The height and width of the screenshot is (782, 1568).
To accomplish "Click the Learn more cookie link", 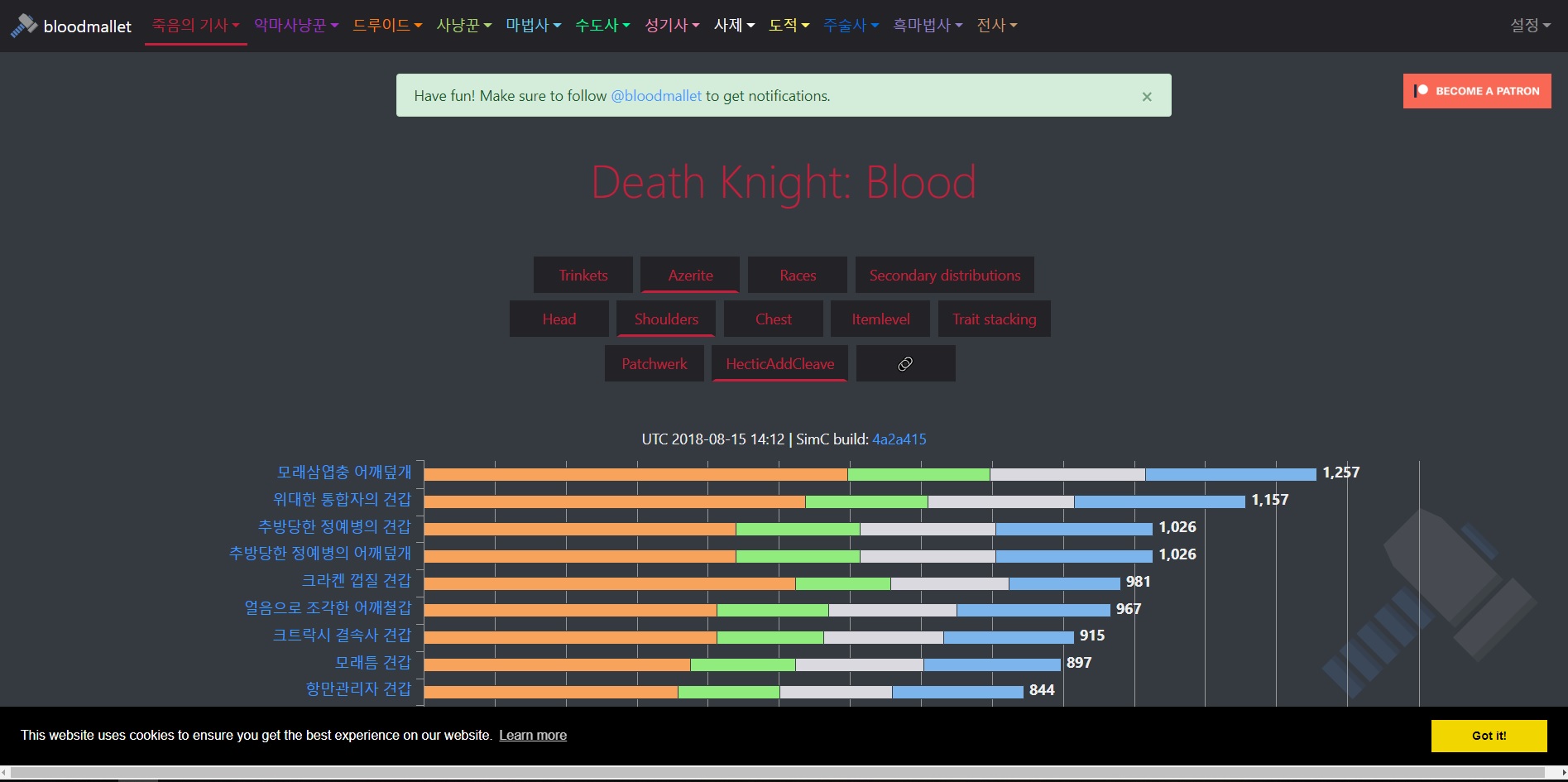I will pos(532,736).
